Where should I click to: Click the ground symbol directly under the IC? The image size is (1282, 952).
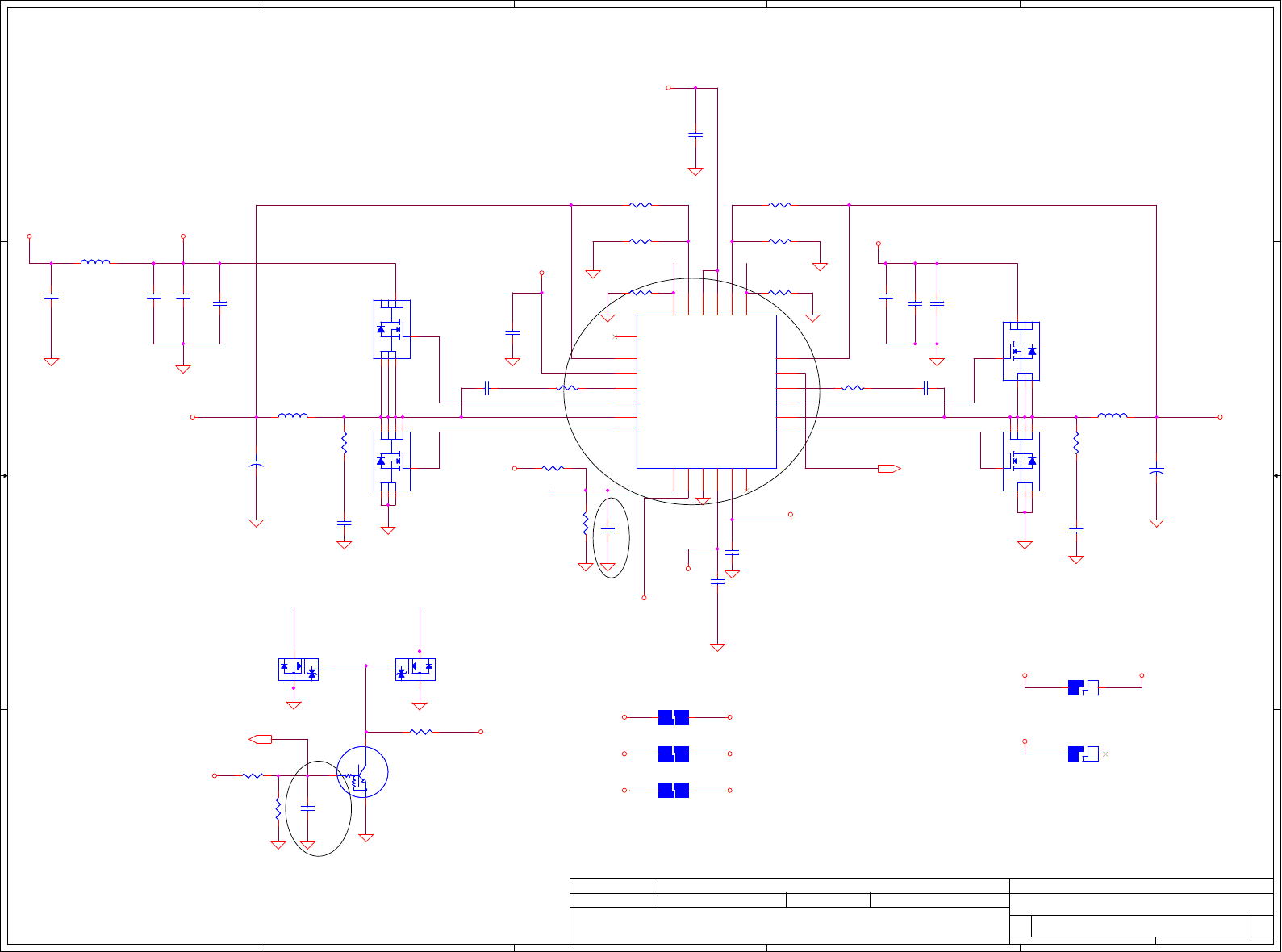pyautogui.click(x=703, y=501)
